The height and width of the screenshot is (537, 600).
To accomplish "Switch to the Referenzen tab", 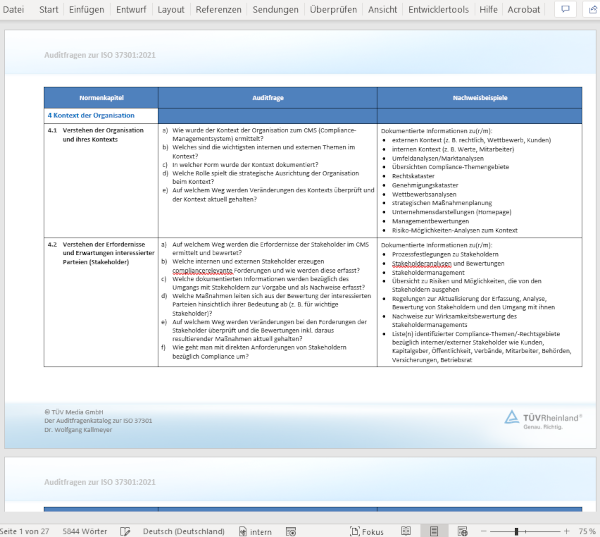I will click(218, 10).
